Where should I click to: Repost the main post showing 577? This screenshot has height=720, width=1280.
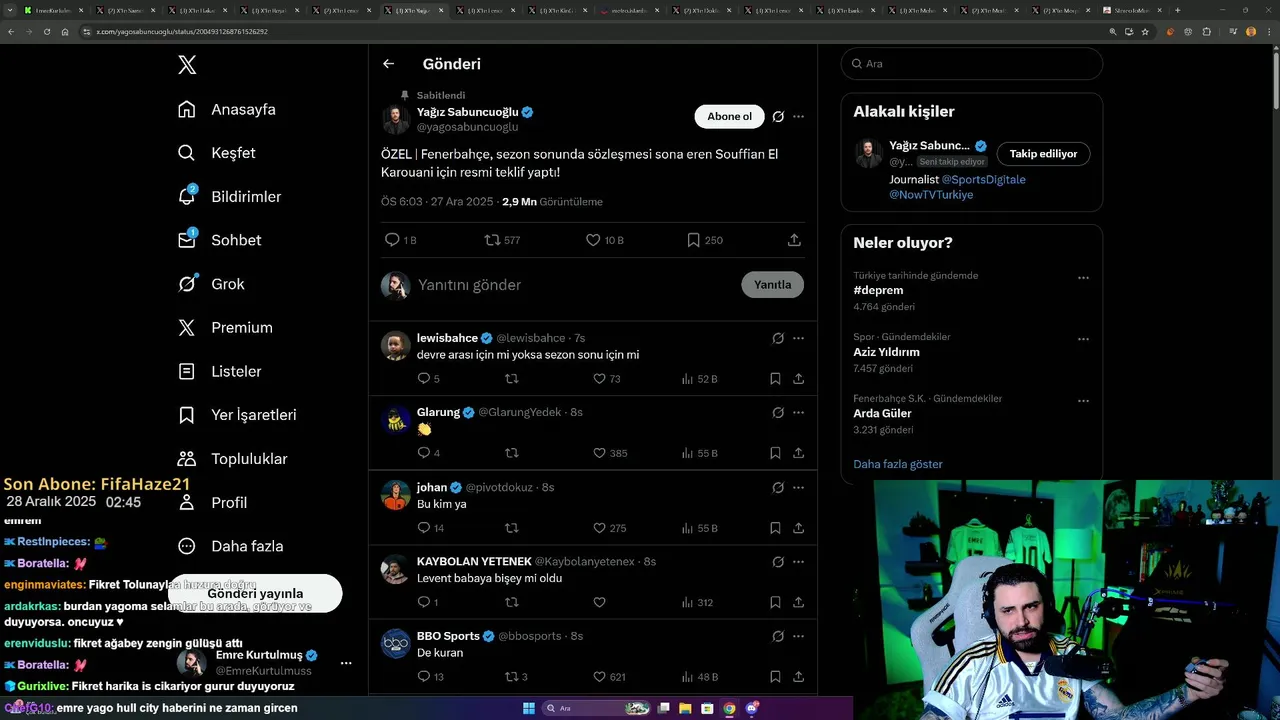click(x=502, y=240)
